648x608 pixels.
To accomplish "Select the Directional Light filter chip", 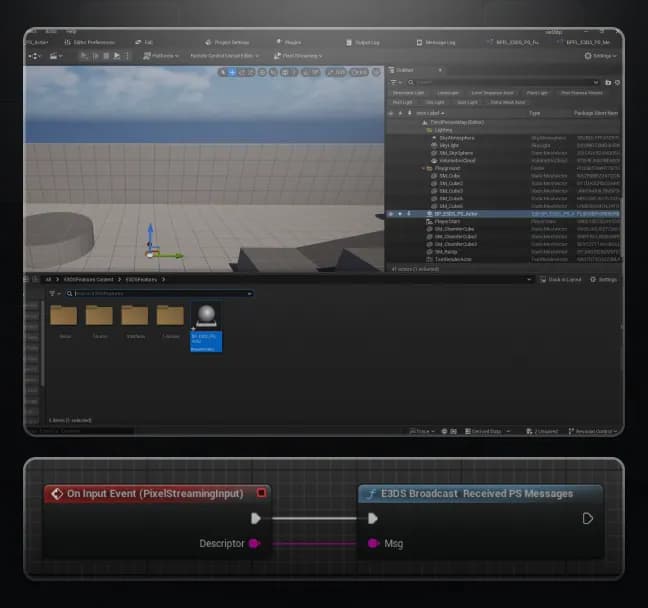I will [x=408, y=93].
